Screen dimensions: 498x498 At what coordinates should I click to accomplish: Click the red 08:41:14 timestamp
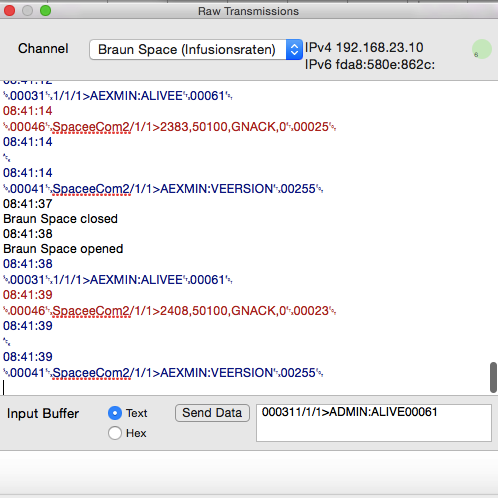pyautogui.click(x=28, y=111)
